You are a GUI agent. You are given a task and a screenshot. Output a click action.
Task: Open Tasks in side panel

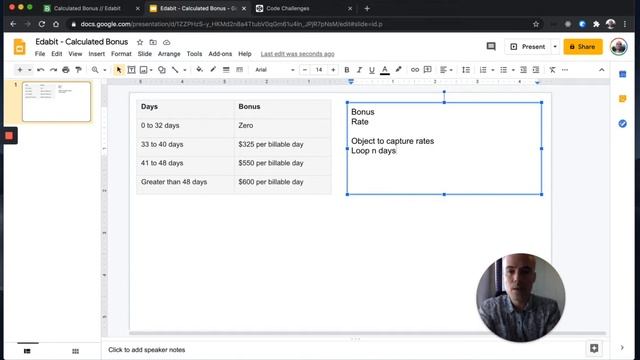click(x=622, y=123)
